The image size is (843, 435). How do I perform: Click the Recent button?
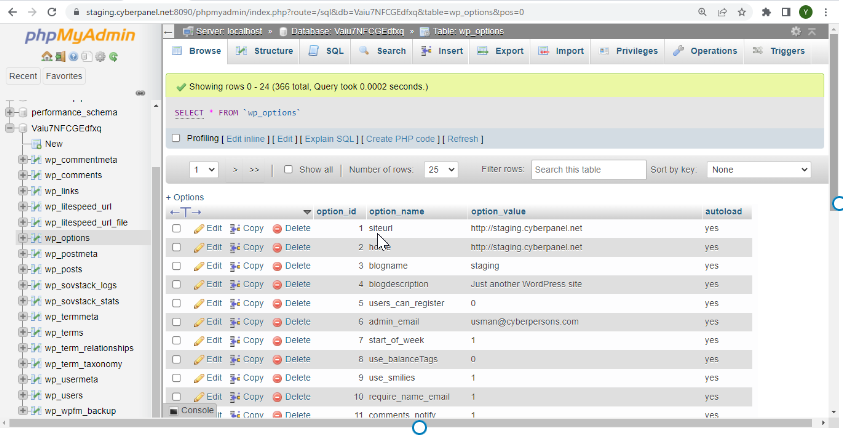click(23, 76)
